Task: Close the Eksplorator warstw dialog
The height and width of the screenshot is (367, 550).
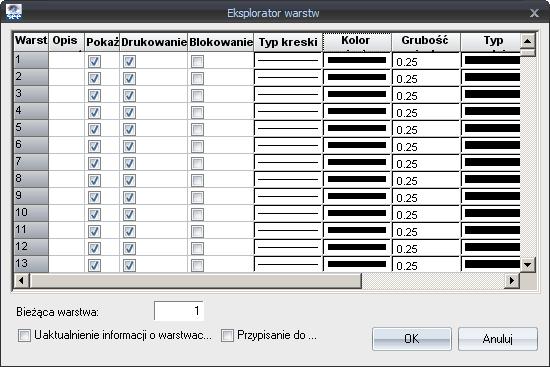Action: click(x=534, y=13)
